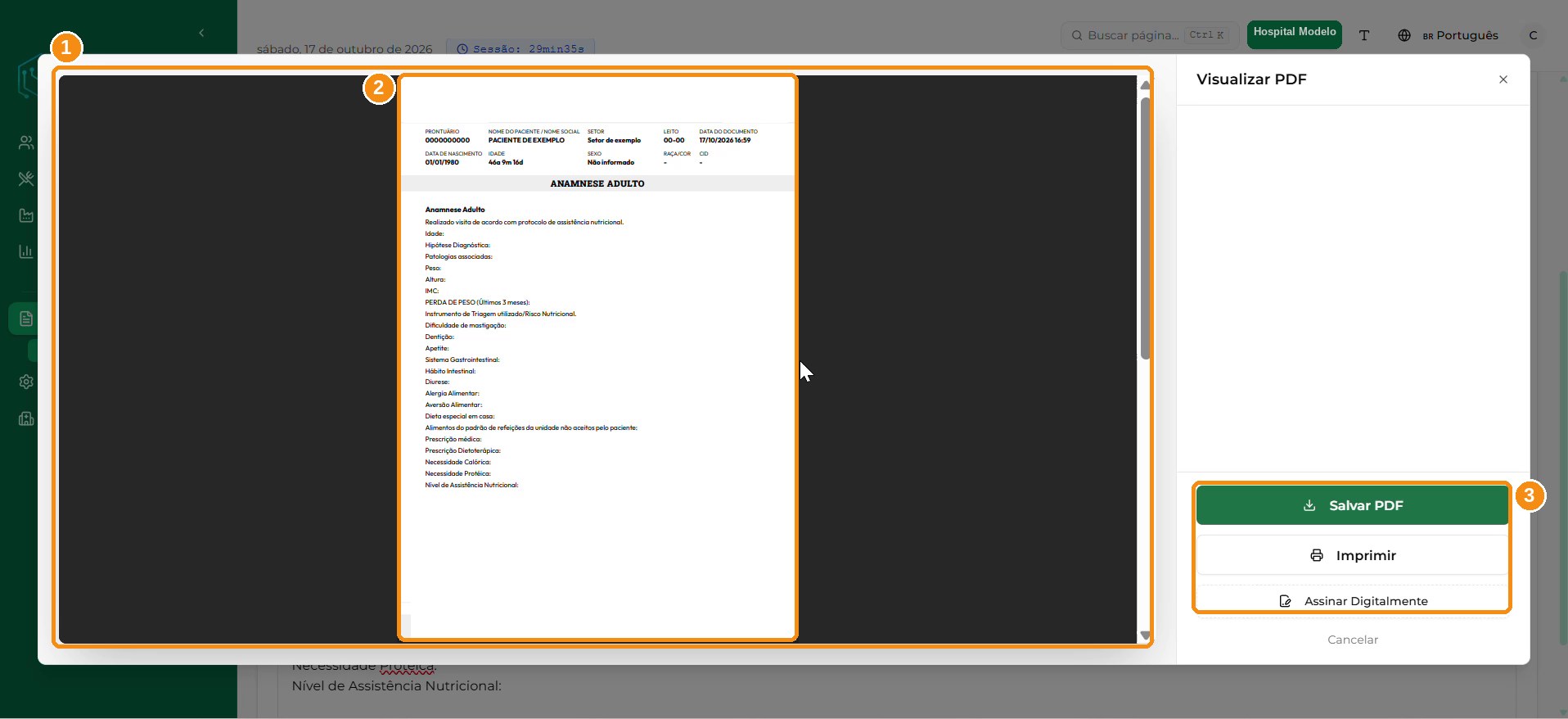
Task: Open the Português language selector
Action: (x=1448, y=35)
